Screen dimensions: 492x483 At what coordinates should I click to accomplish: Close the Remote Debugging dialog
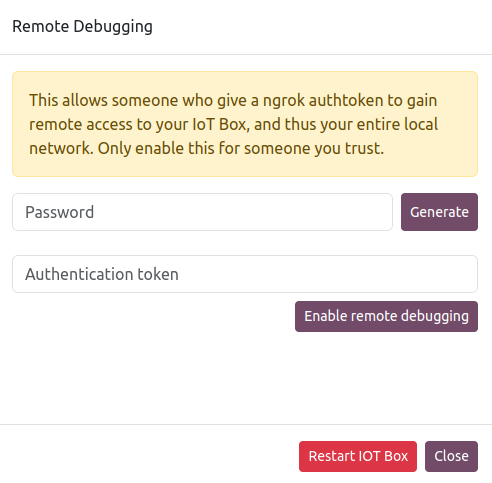pyautogui.click(x=451, y=456)
